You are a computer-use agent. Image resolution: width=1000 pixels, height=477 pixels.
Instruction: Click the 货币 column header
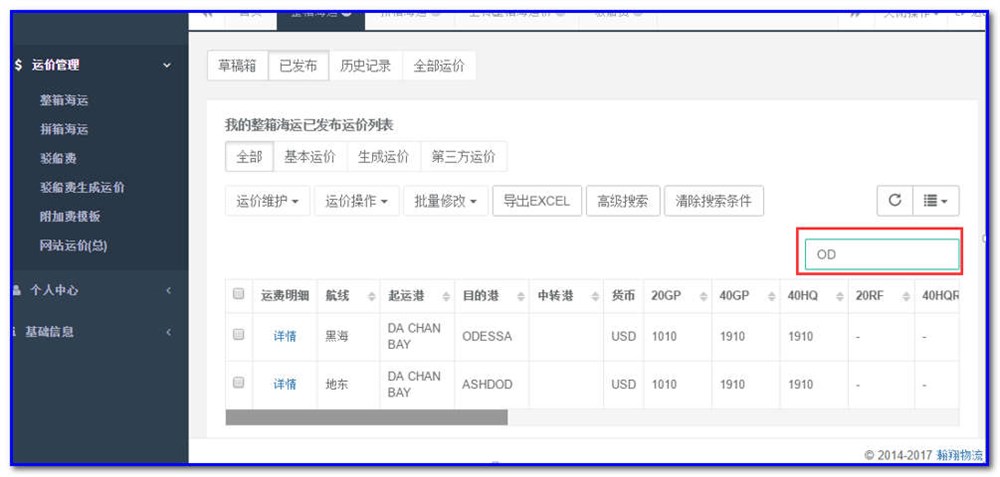coord(623,297)
